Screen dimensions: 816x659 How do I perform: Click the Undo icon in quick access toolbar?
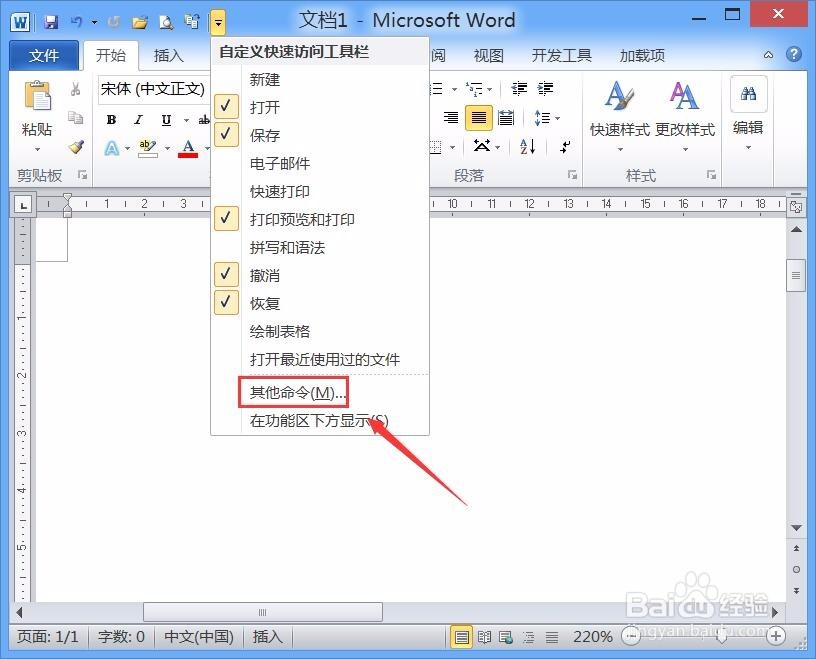[77, 22]
